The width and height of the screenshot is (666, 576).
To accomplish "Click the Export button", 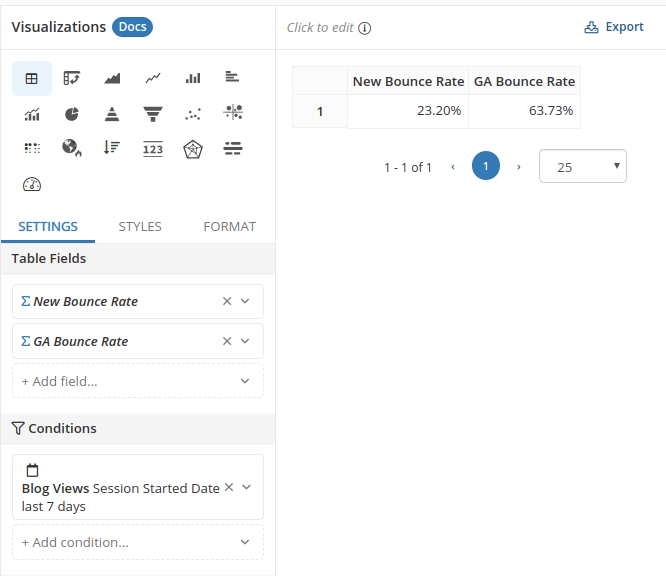I will 614,27.
